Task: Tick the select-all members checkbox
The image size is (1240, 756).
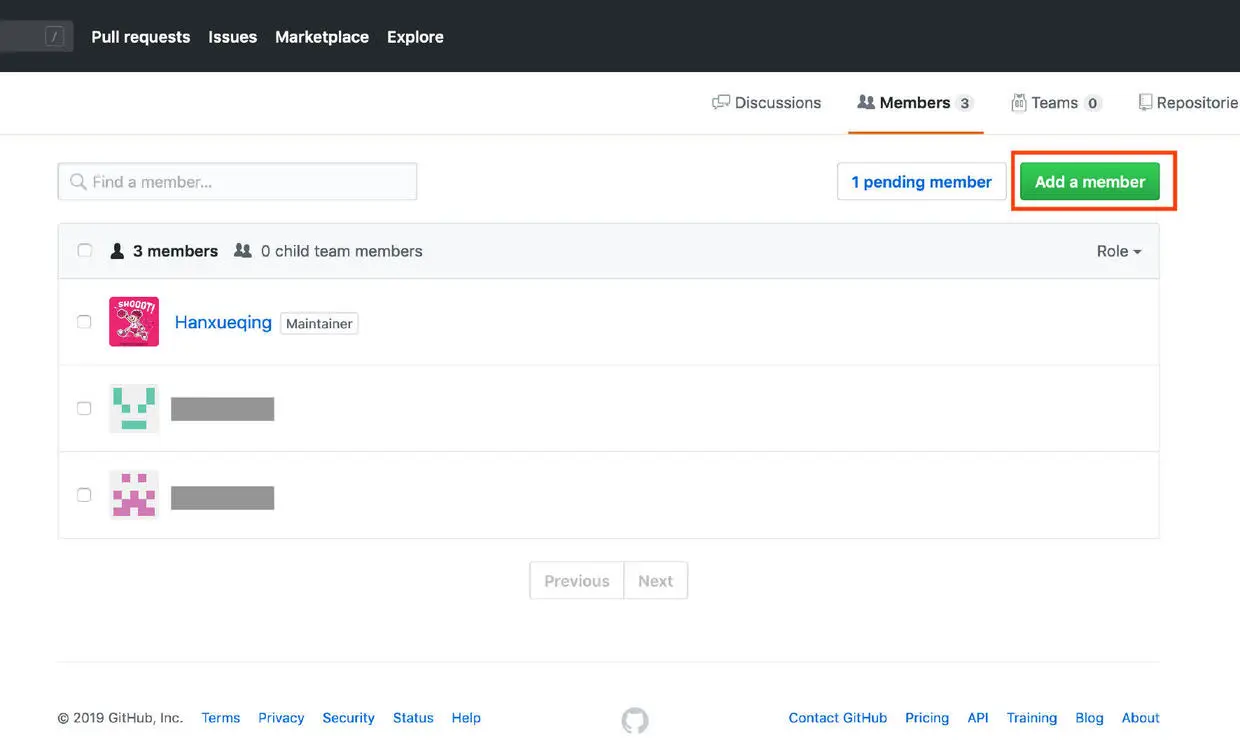Action: click(x=85, y=251)
